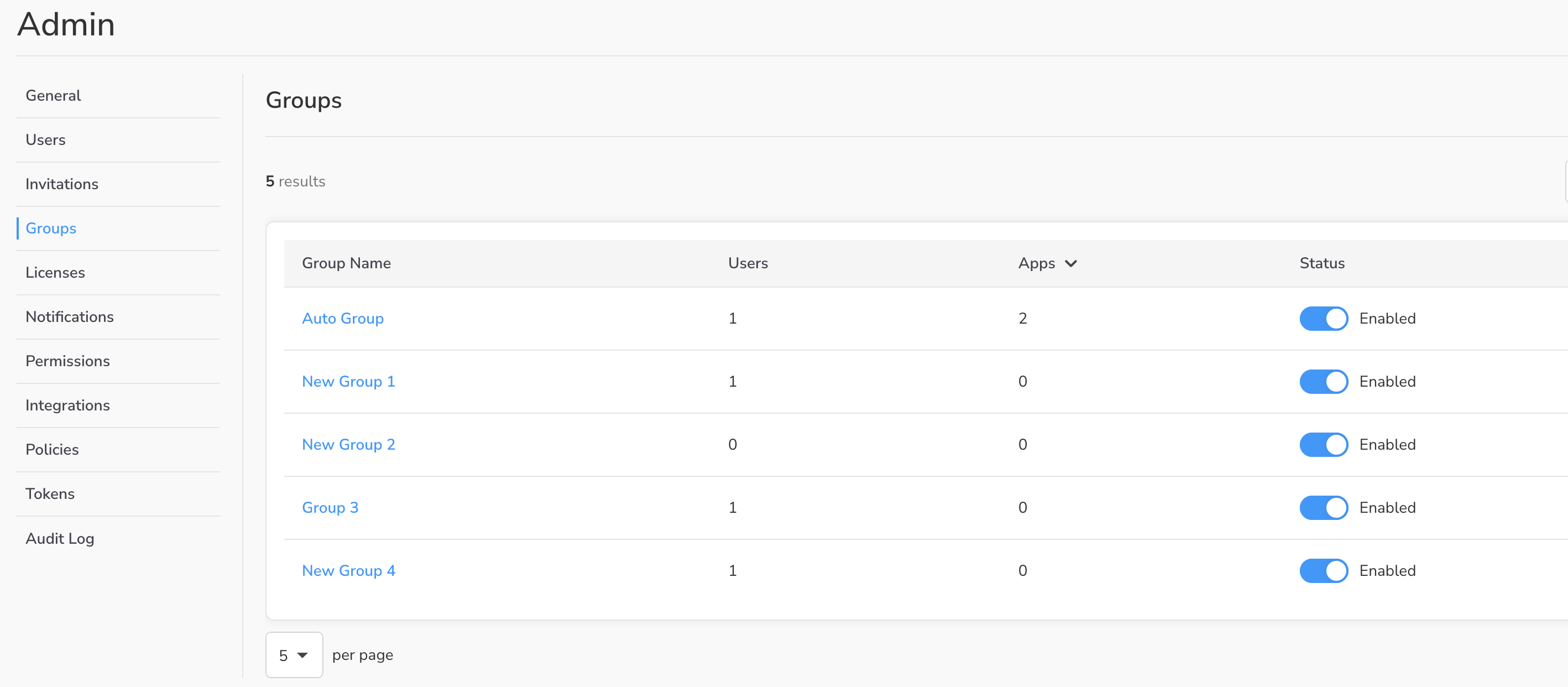
Task: Disable the Auto Group status toggle
Action: click(x=1324, y=319)
